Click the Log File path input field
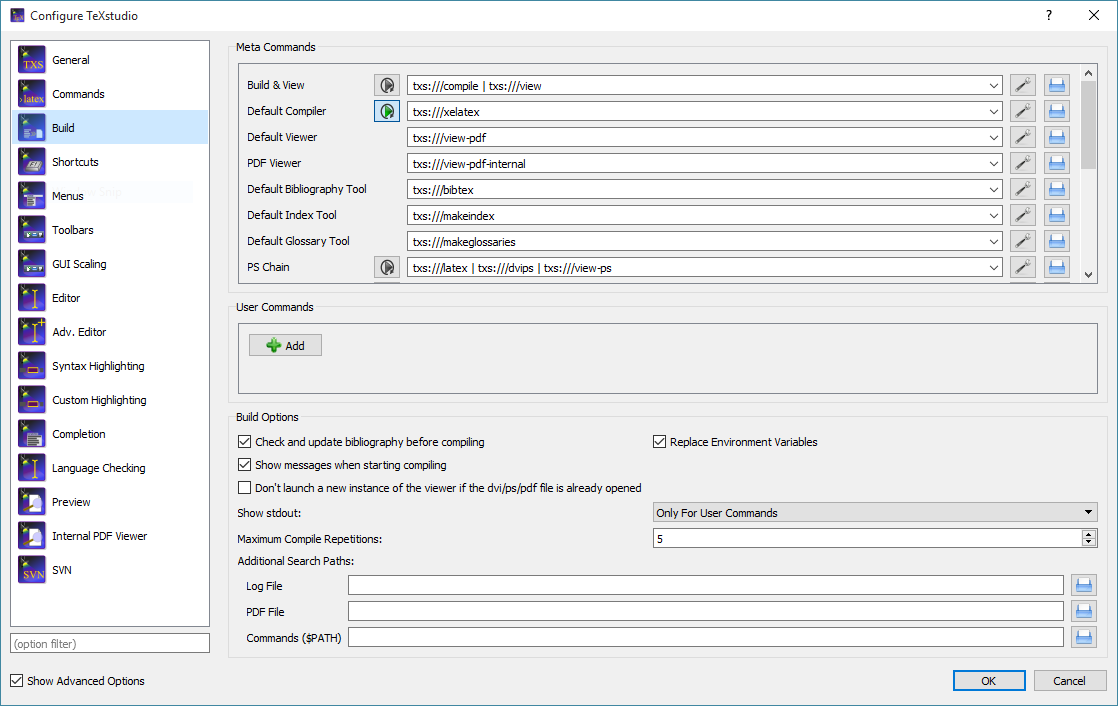The width and height of the screenshot is (1118, 706). pos(706,586)
